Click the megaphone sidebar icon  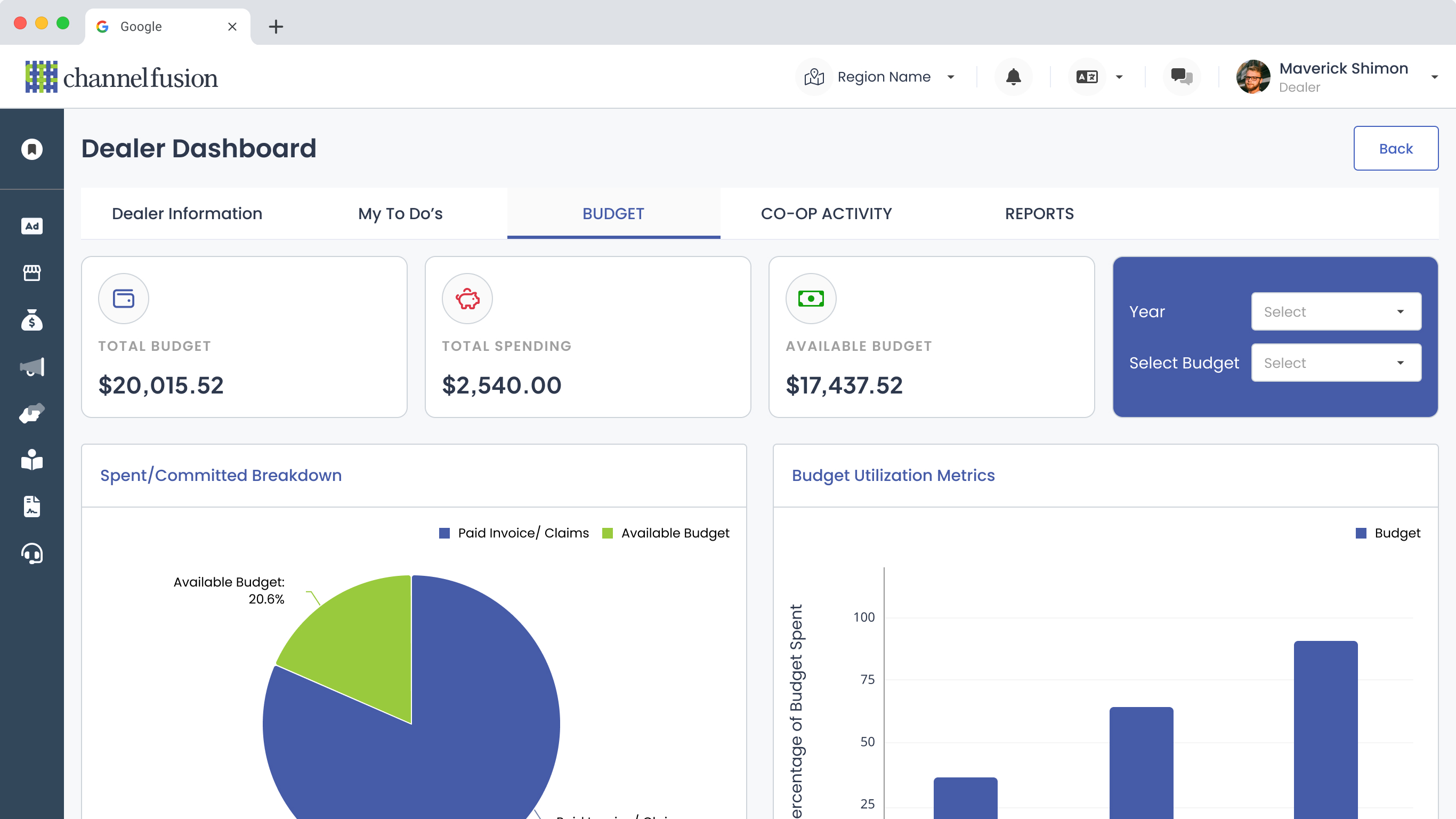point(31,367)
